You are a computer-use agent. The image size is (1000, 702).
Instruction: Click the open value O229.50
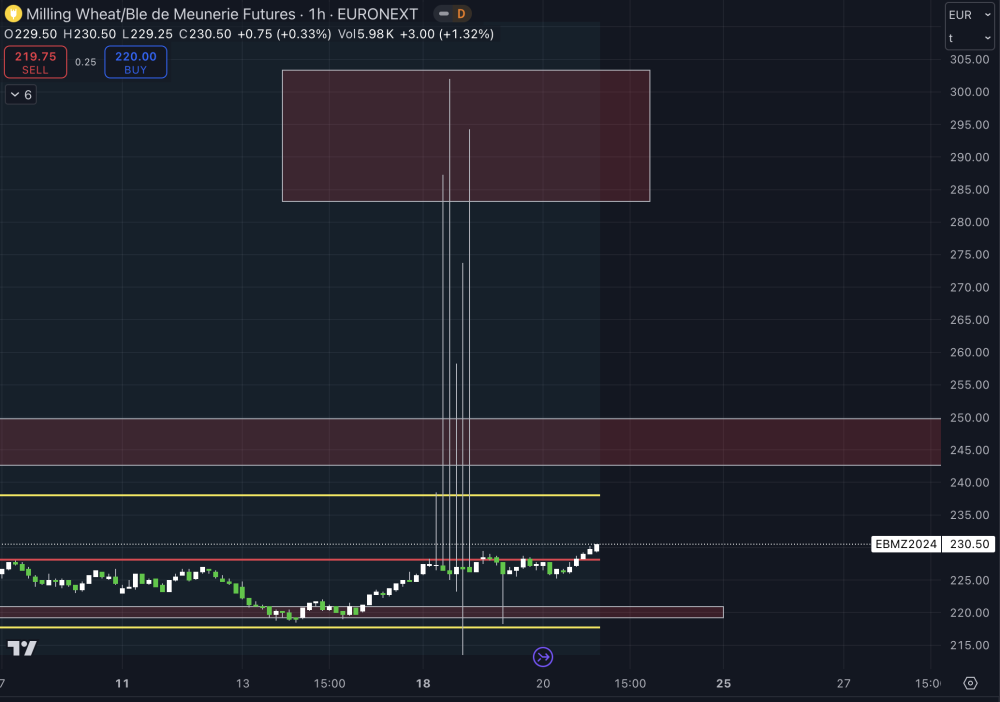pyautogui.click(x=31, y=34)
